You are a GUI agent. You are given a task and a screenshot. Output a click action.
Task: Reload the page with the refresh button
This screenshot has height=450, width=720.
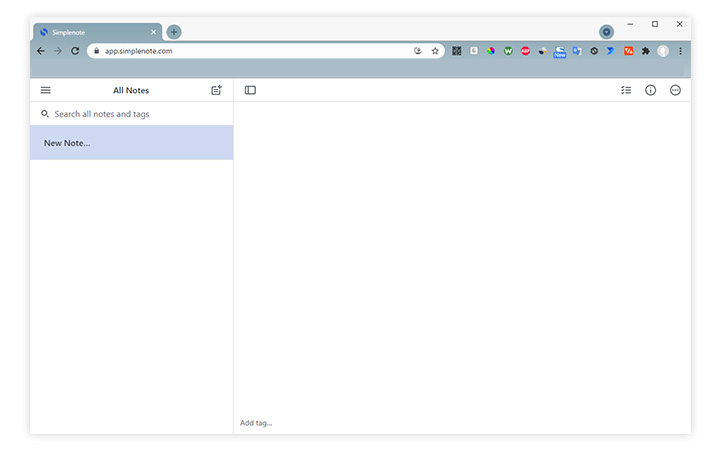coord(75,51)
